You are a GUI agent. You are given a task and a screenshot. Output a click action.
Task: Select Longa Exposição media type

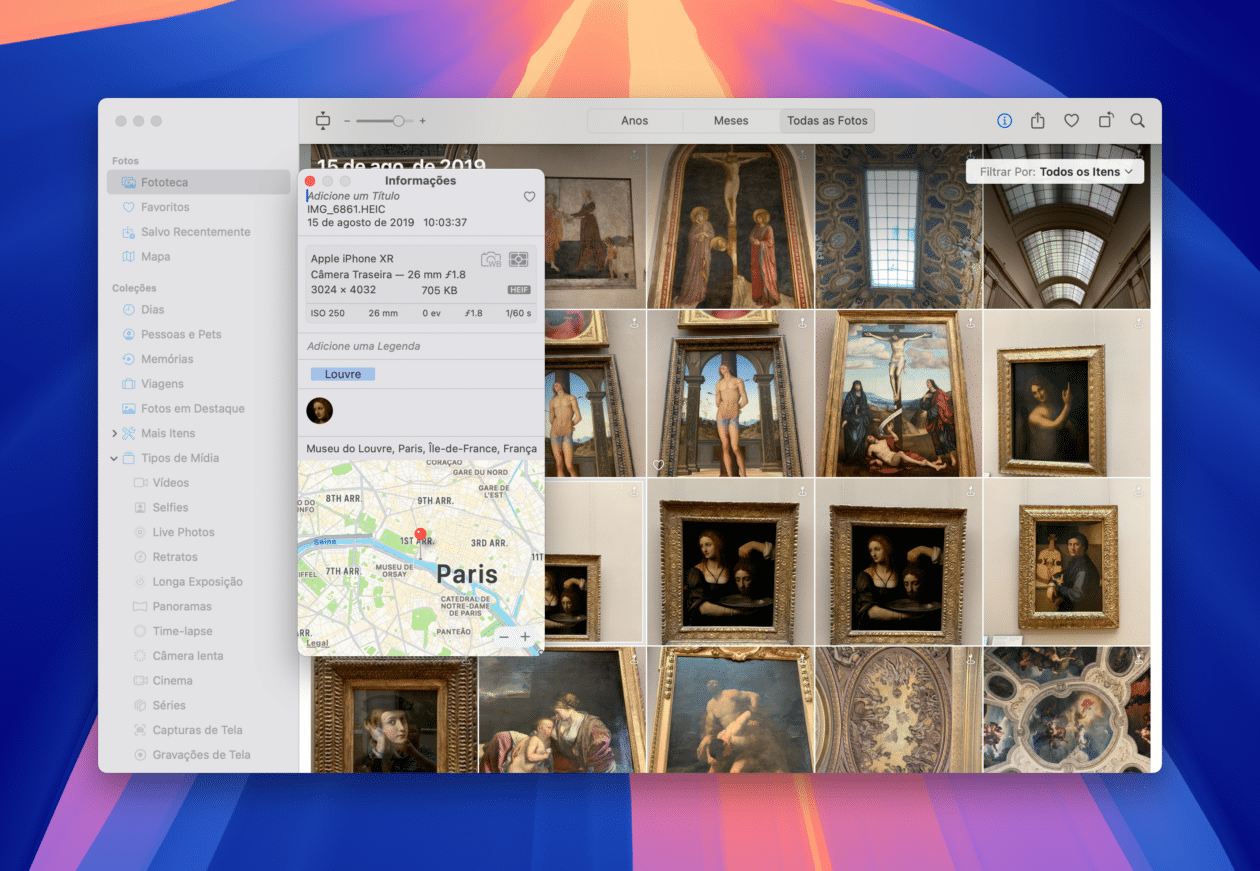coord(199,582)
